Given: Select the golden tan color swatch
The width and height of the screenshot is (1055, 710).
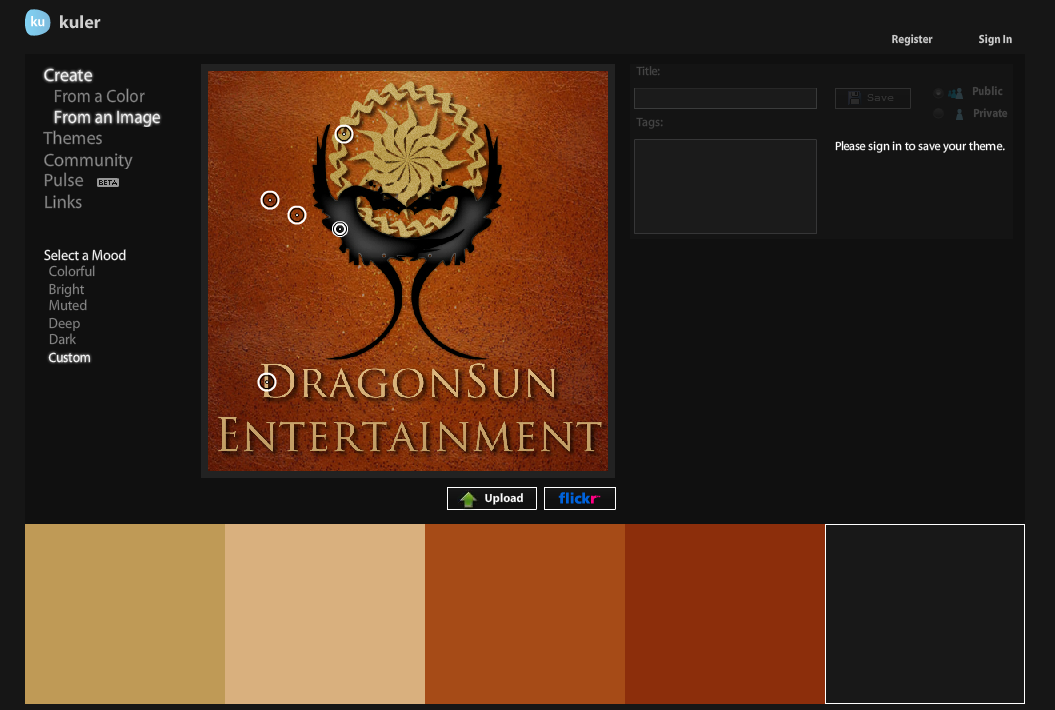Looking at the screenshot, I should pos(125,614).
